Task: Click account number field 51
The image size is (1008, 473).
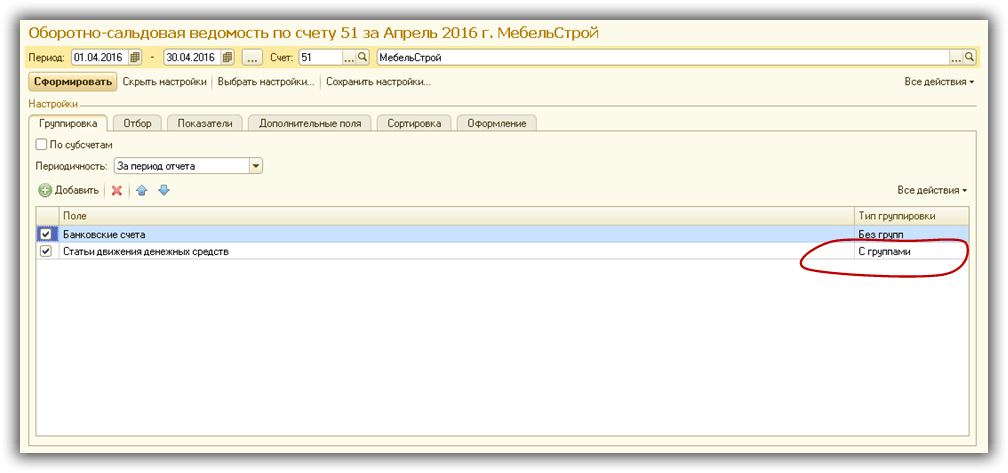Action: 321,57
